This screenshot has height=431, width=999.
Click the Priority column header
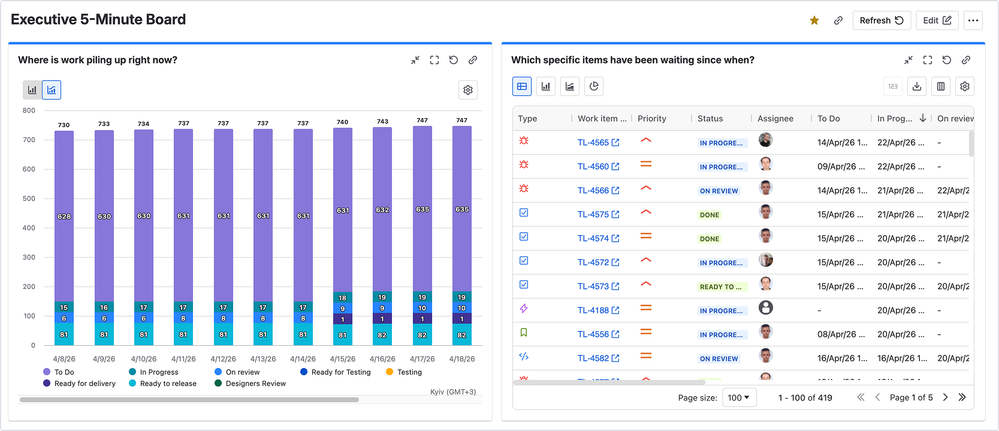coord(652,118)
